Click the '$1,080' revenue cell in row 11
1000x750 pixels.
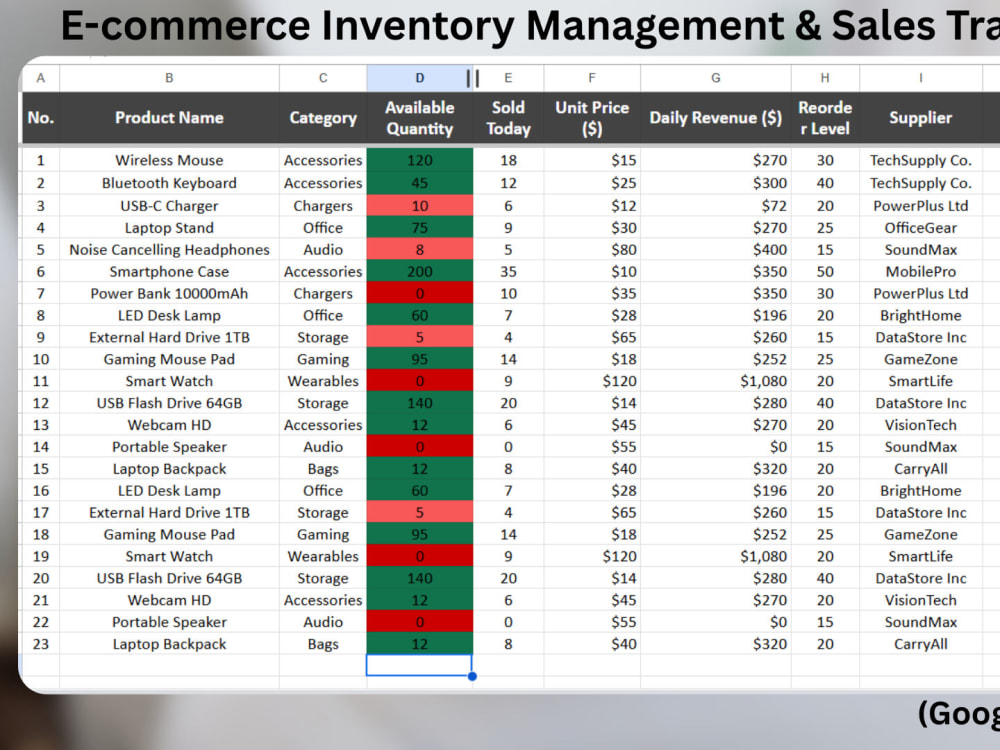click(716, 381)
